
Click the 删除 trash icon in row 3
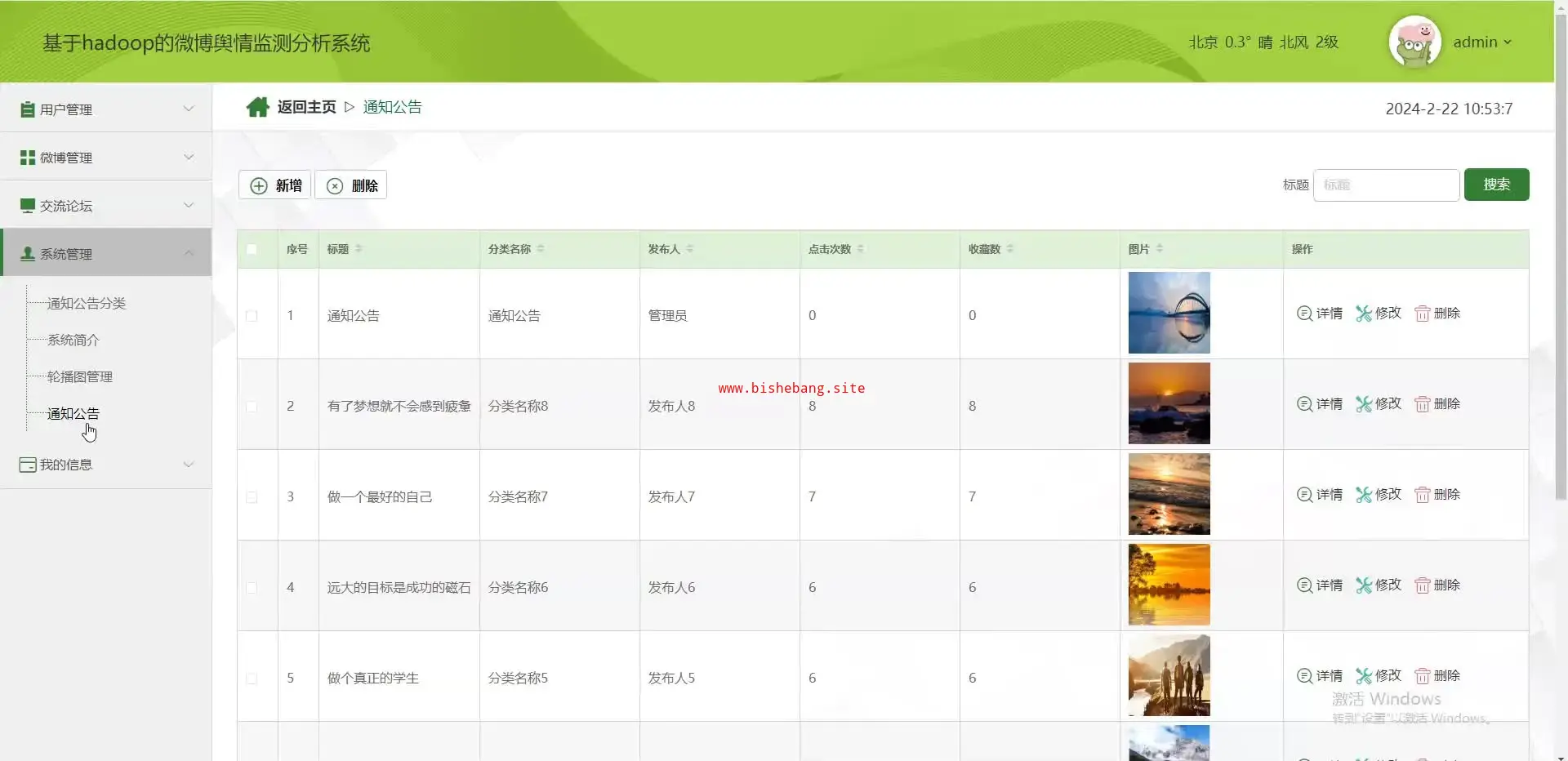pos(1422,495)
